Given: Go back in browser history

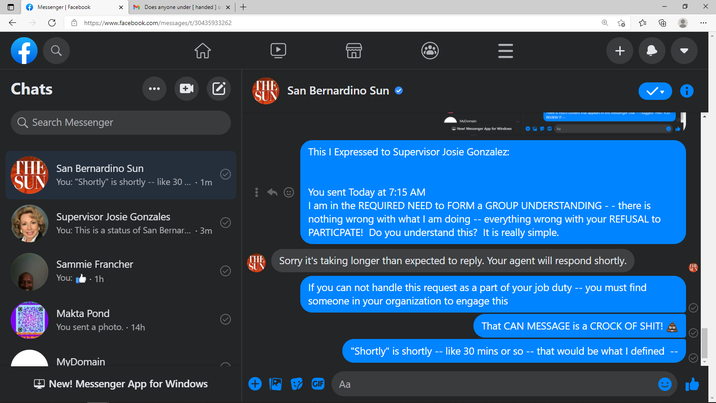Looking at the screenshot, I should tap(12, 23).
